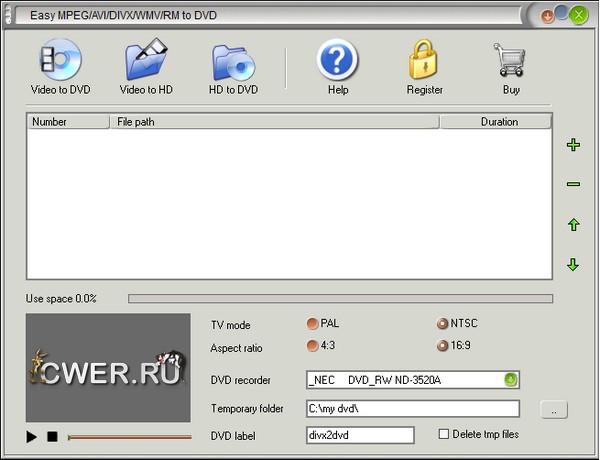Click the Register padlock icon

(424, 62)
